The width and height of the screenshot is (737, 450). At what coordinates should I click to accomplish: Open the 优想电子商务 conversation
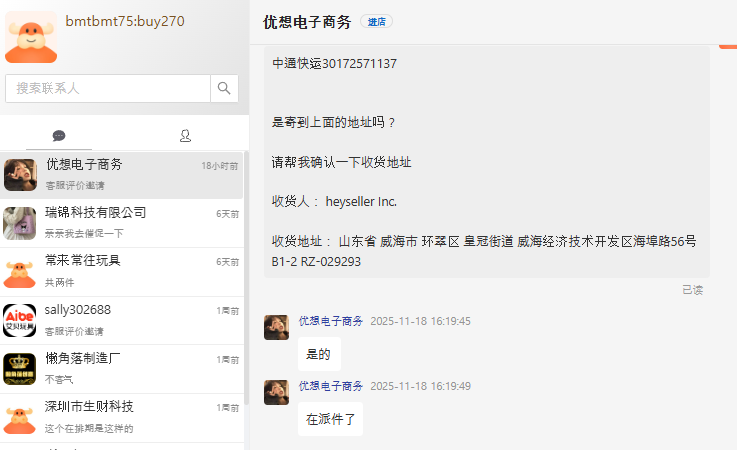point(122,174)
